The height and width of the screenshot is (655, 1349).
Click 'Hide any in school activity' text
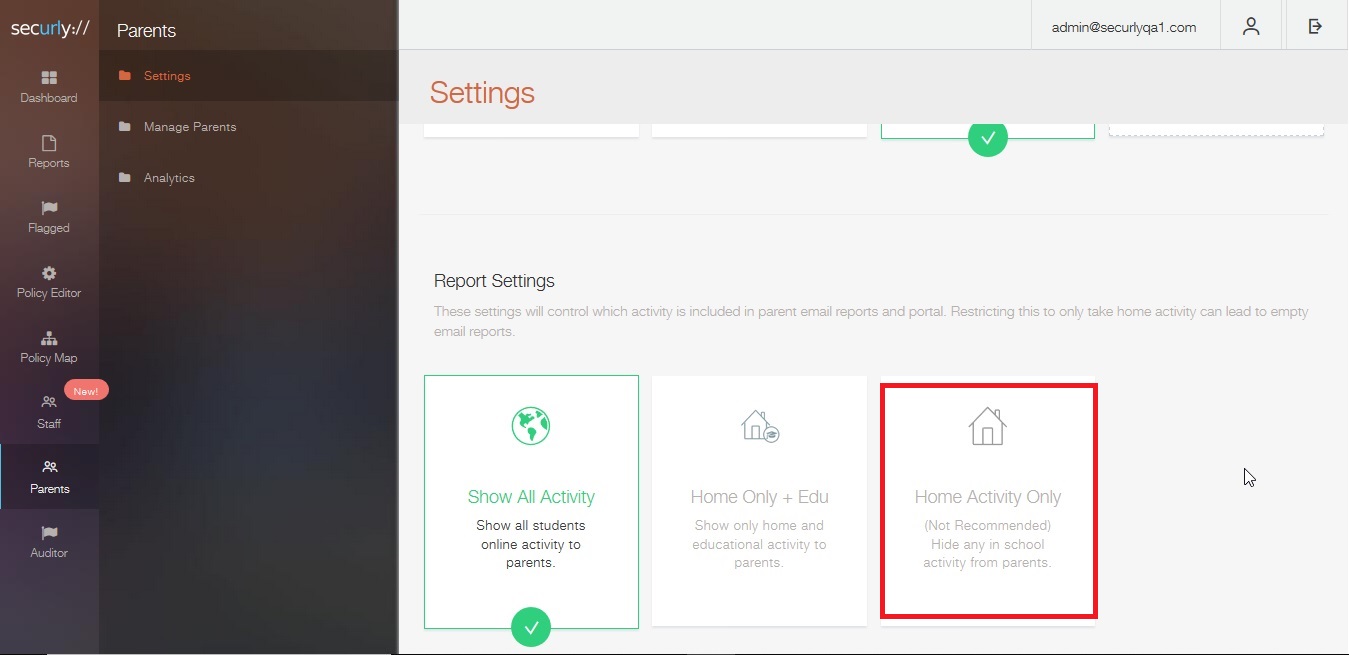tap(988, 554)
